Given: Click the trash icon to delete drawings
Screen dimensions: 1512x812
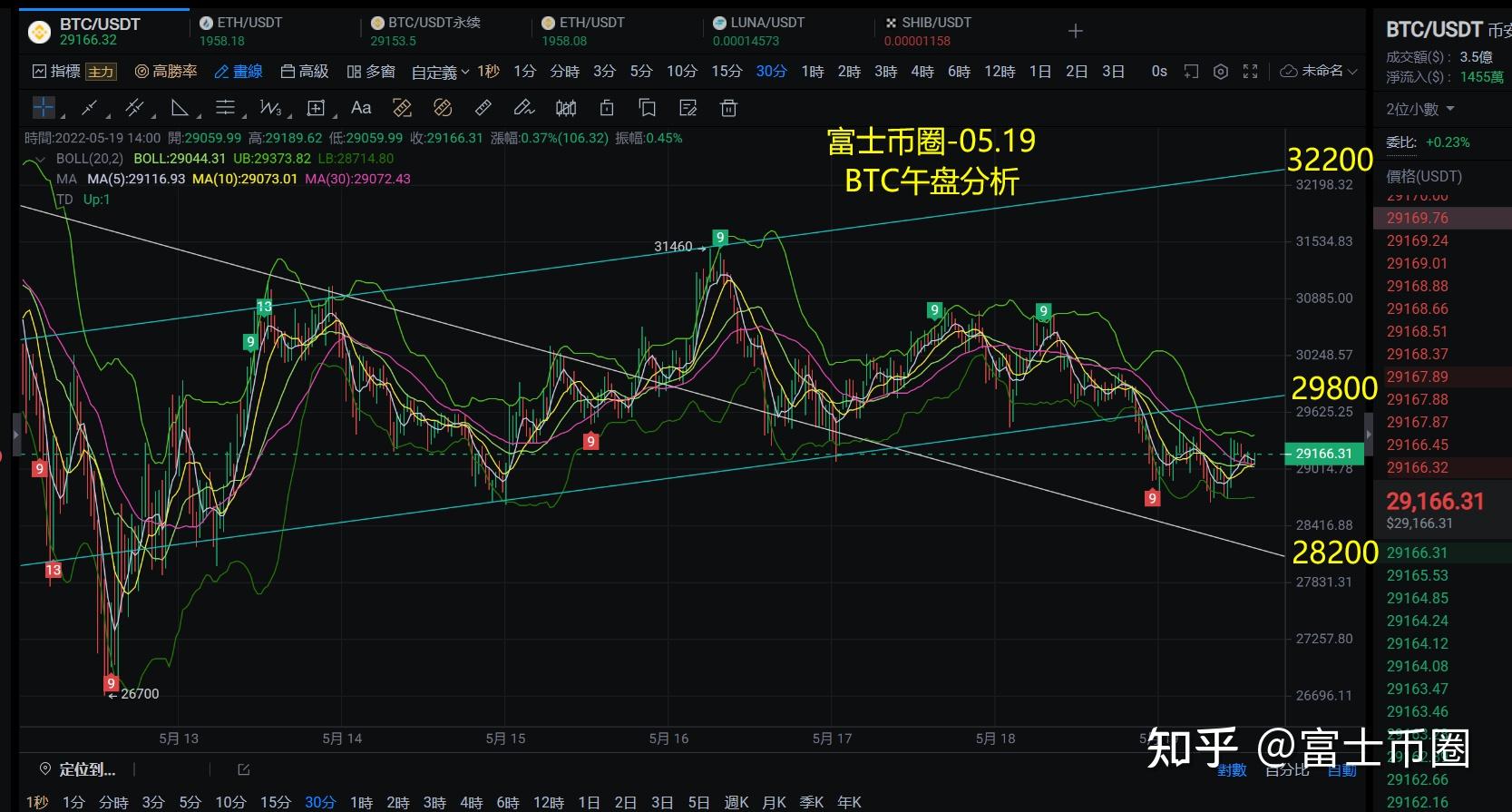Looking at the screenshot, I should click(x=728, y=108).
